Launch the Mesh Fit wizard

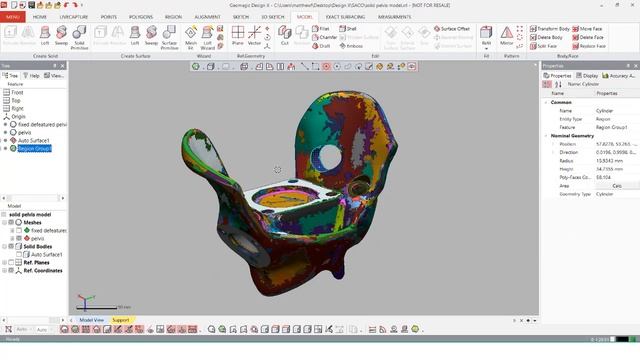pos(191,38)
